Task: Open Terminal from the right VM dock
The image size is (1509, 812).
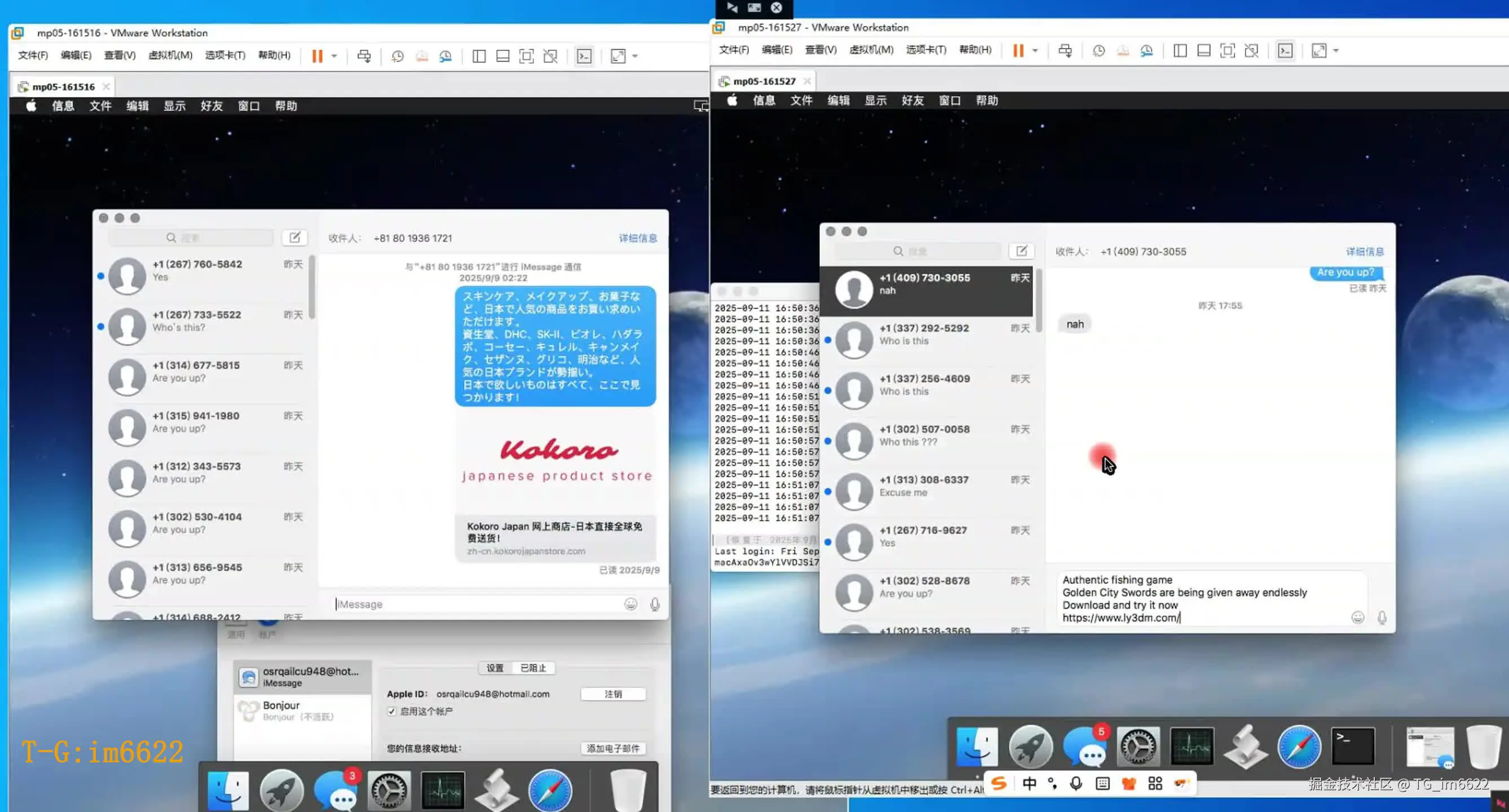Action: (x=1353, y=746)
